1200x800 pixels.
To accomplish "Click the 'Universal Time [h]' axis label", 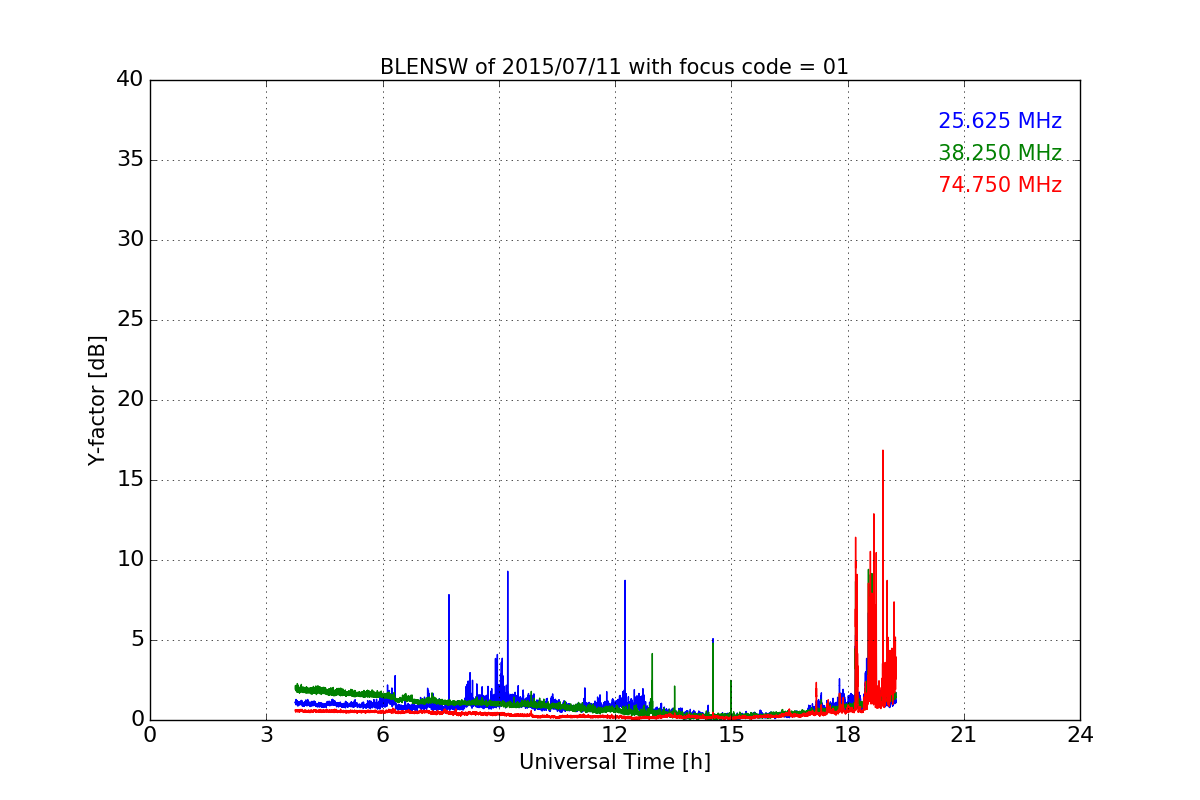I will coord(614,762).
